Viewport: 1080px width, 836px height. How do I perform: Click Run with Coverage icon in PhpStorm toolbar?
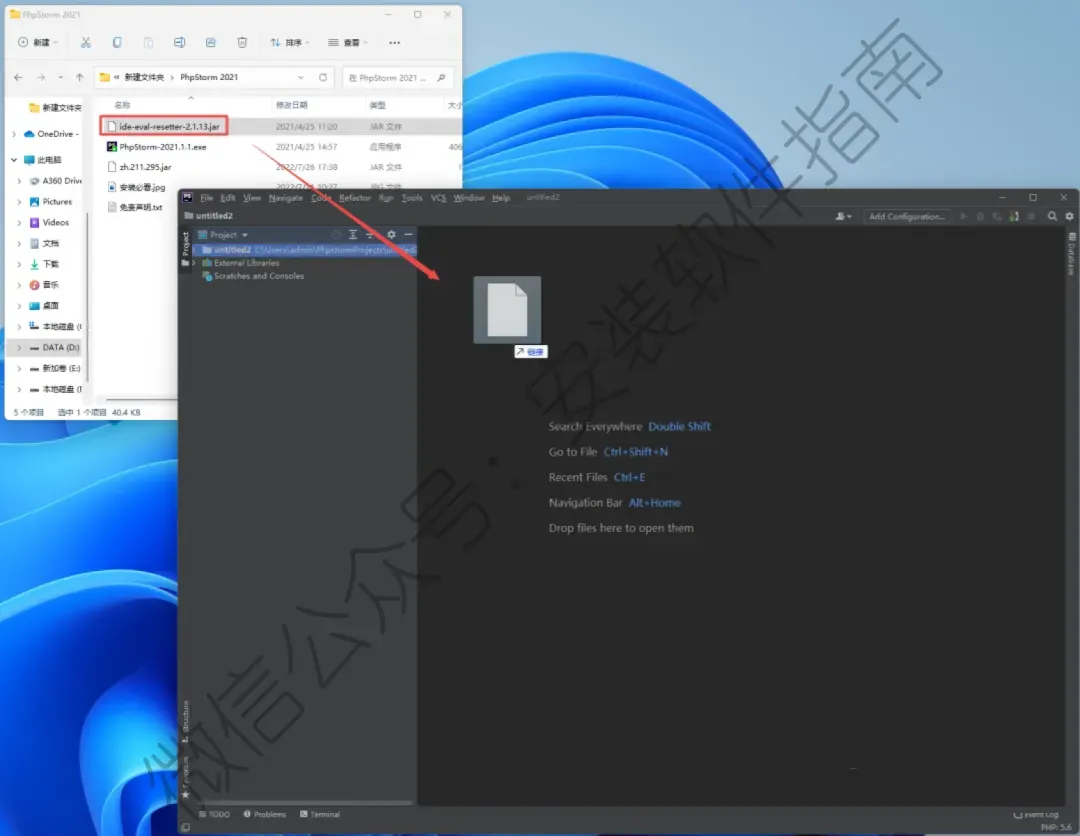click(997, 216)
